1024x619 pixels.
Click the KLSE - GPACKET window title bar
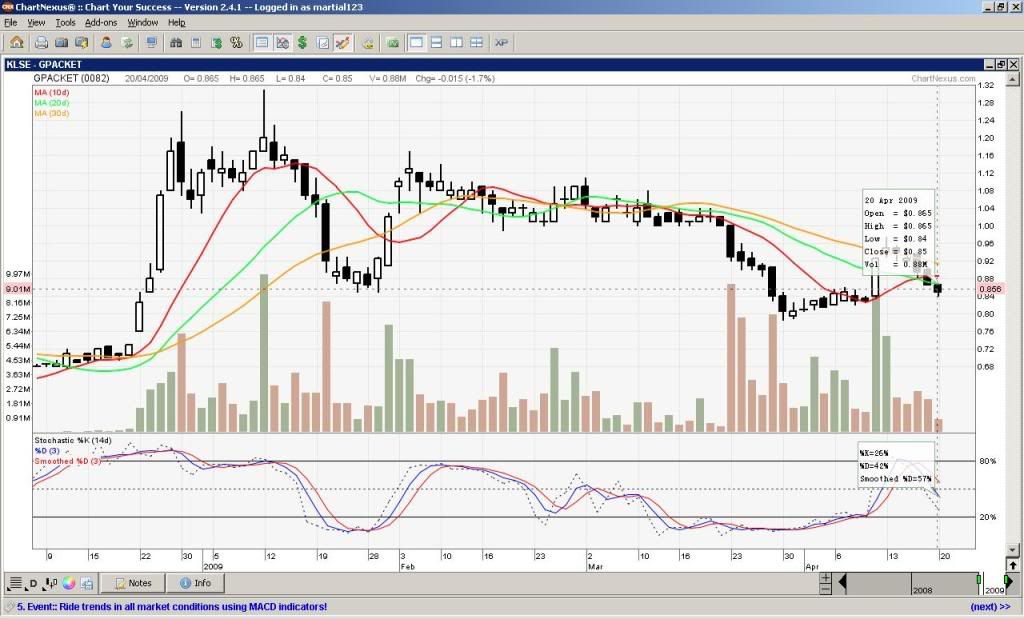(x=494, y=64)
